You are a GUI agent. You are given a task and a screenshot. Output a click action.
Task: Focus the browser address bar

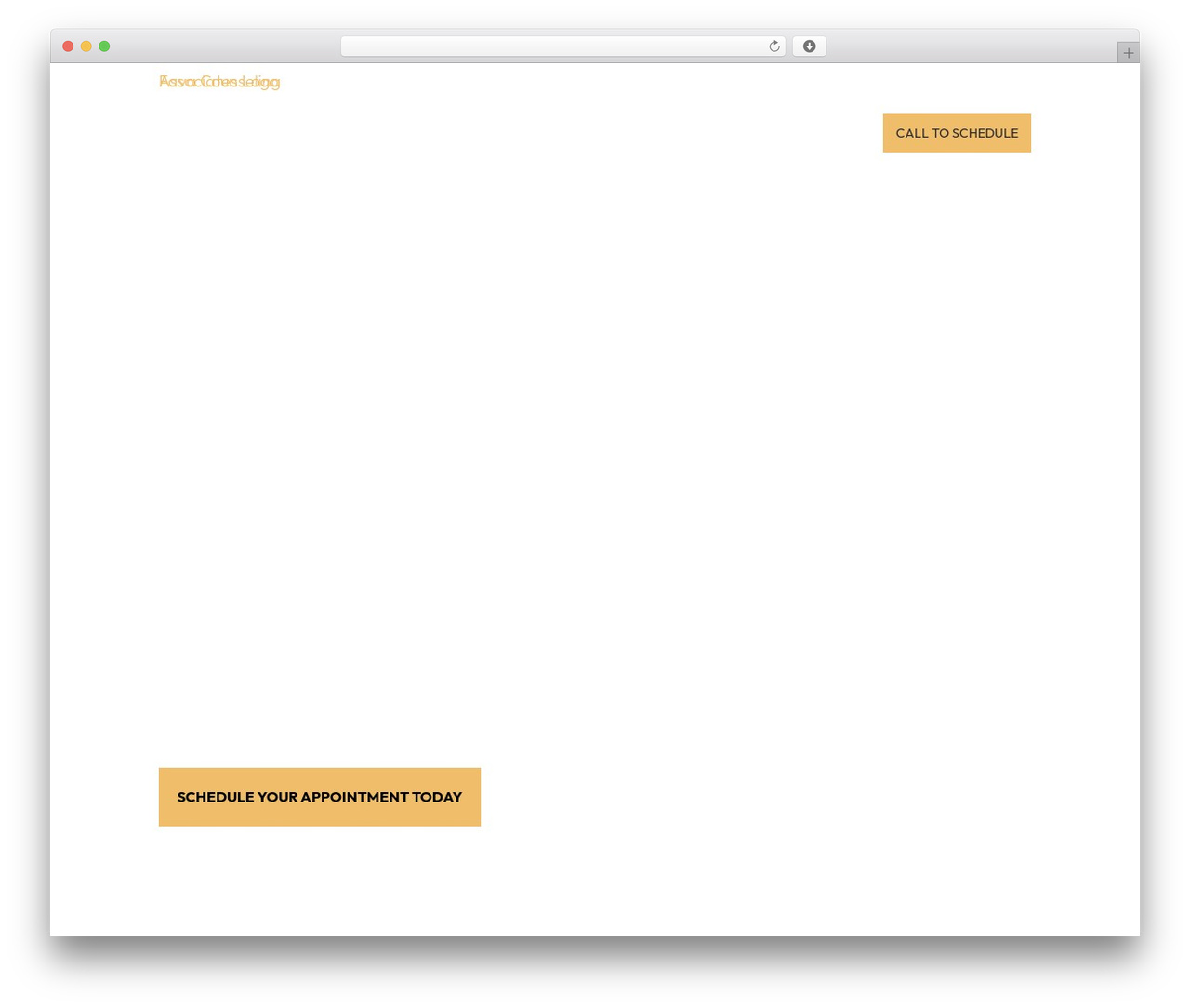coord(562,46)
